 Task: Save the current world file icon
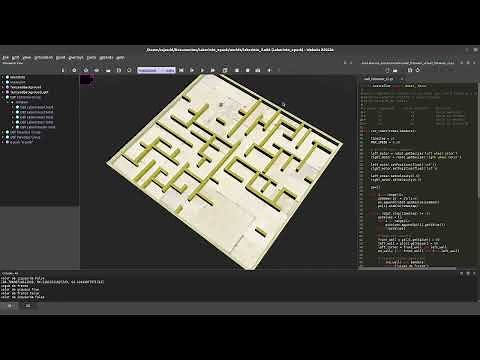(x=119, y=70)
